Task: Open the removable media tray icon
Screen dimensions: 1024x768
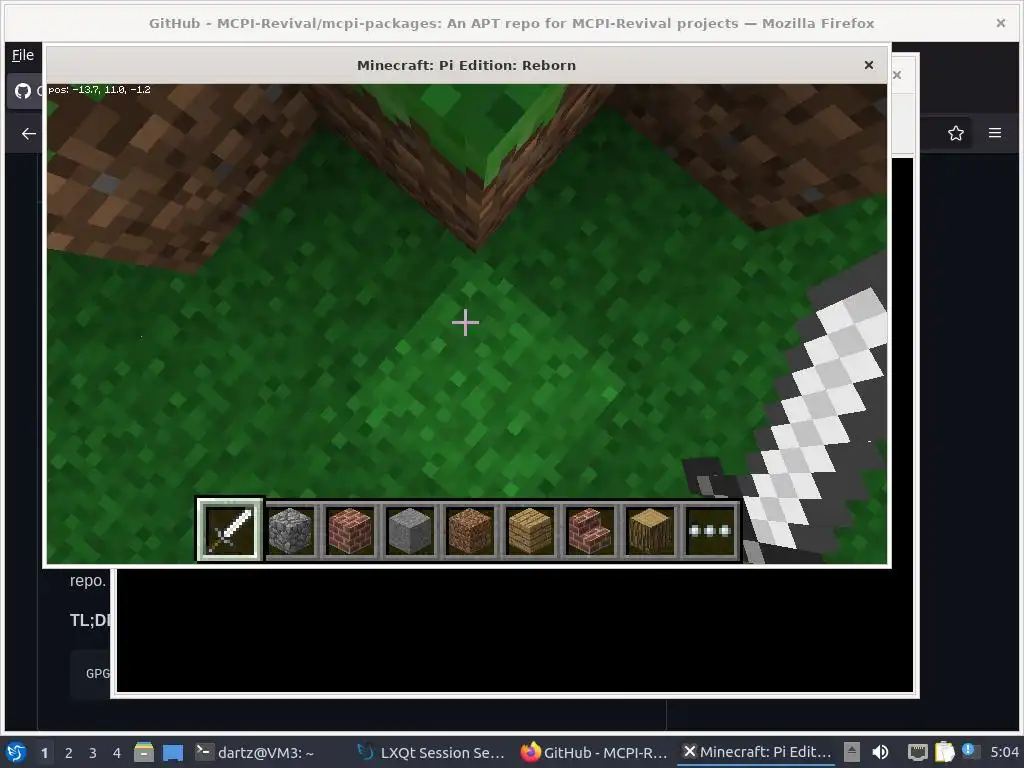Action: coord(852,752)
